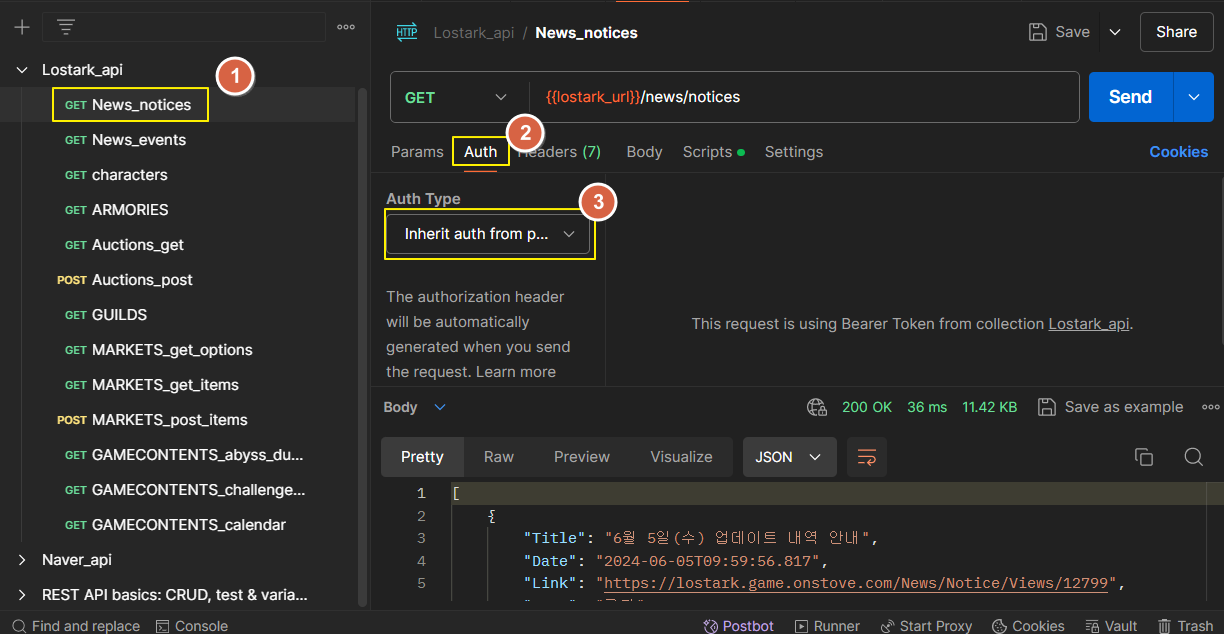Viewport: 1224px width, 634px height.
Task: Click the copy response icon
Action: click(1144, 457)
